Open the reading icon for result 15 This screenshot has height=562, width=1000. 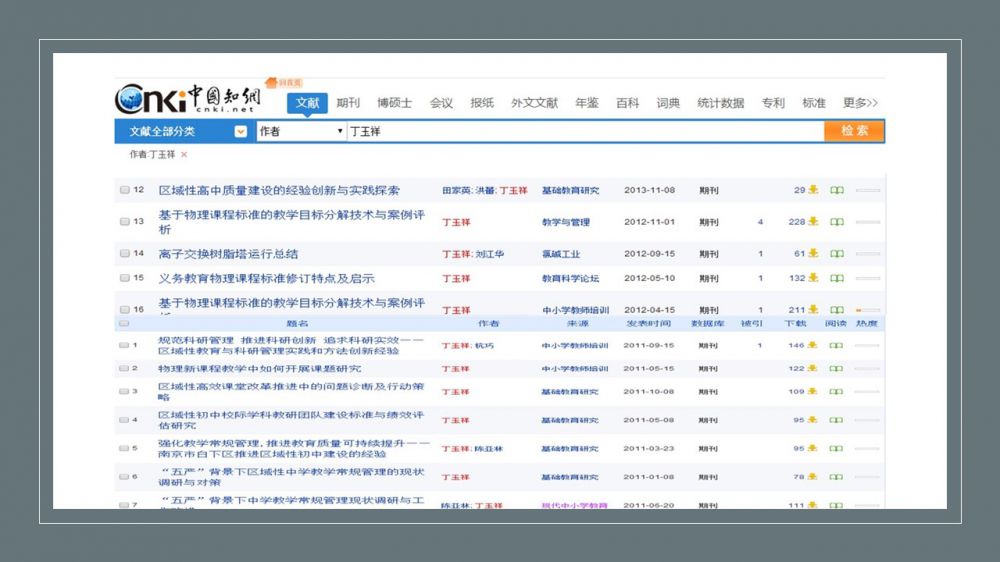(x=837, y=279)
